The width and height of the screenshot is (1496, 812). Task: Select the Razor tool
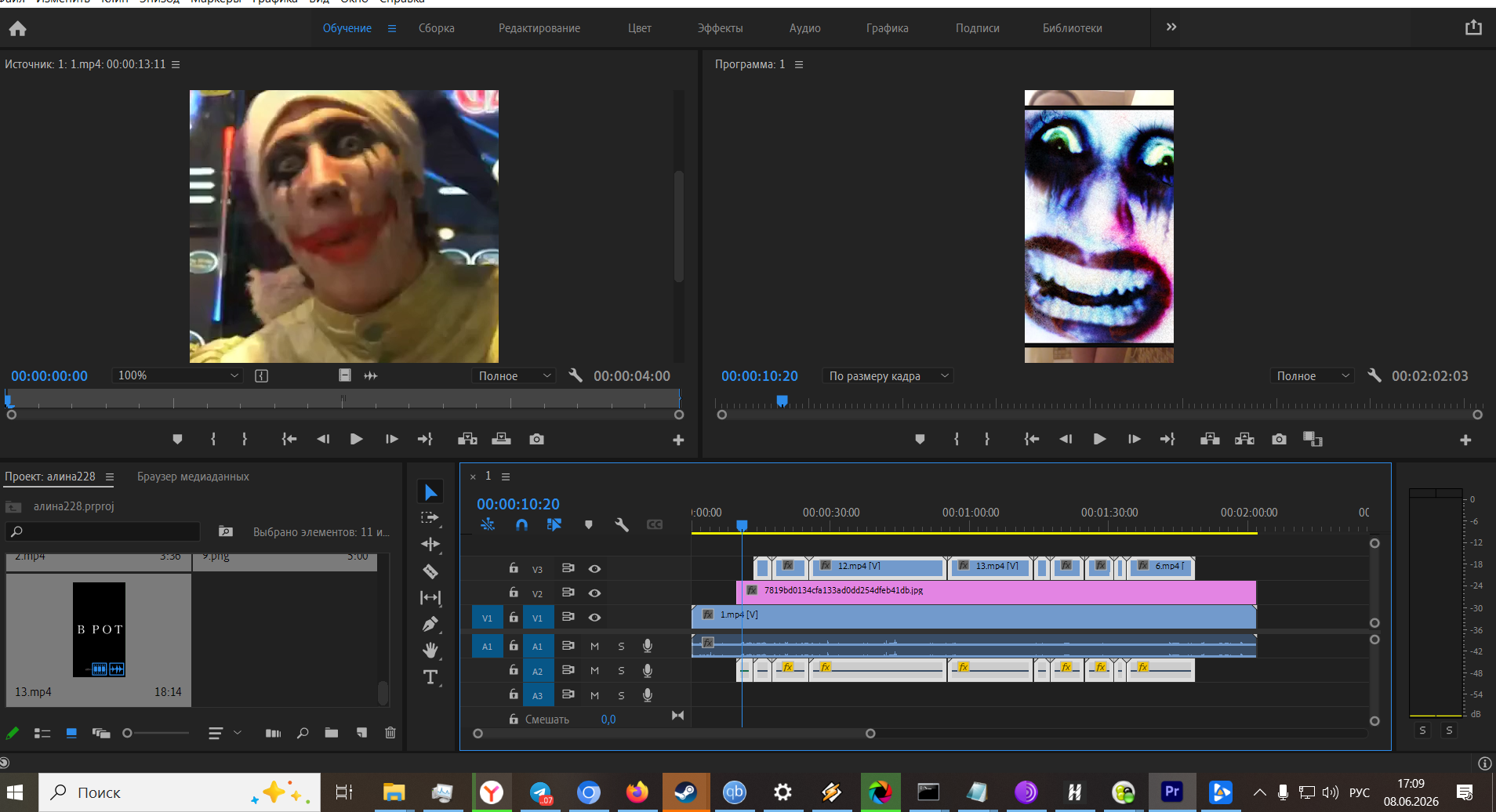click(430, 571)
